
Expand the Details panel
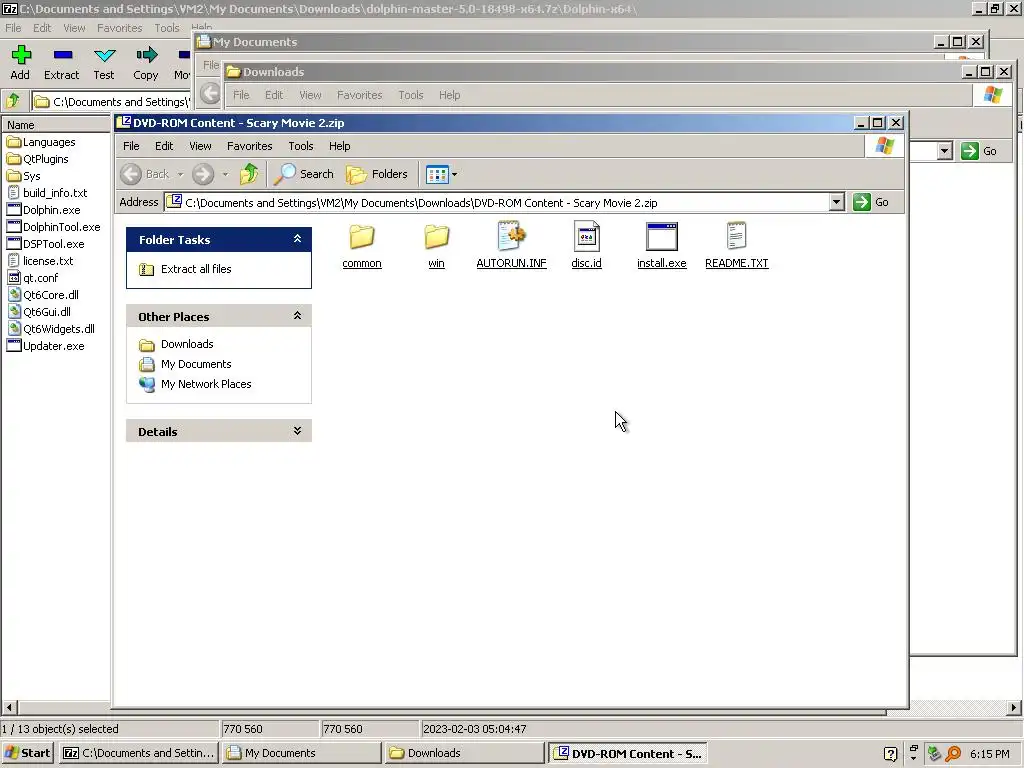(x=297, y=431)
